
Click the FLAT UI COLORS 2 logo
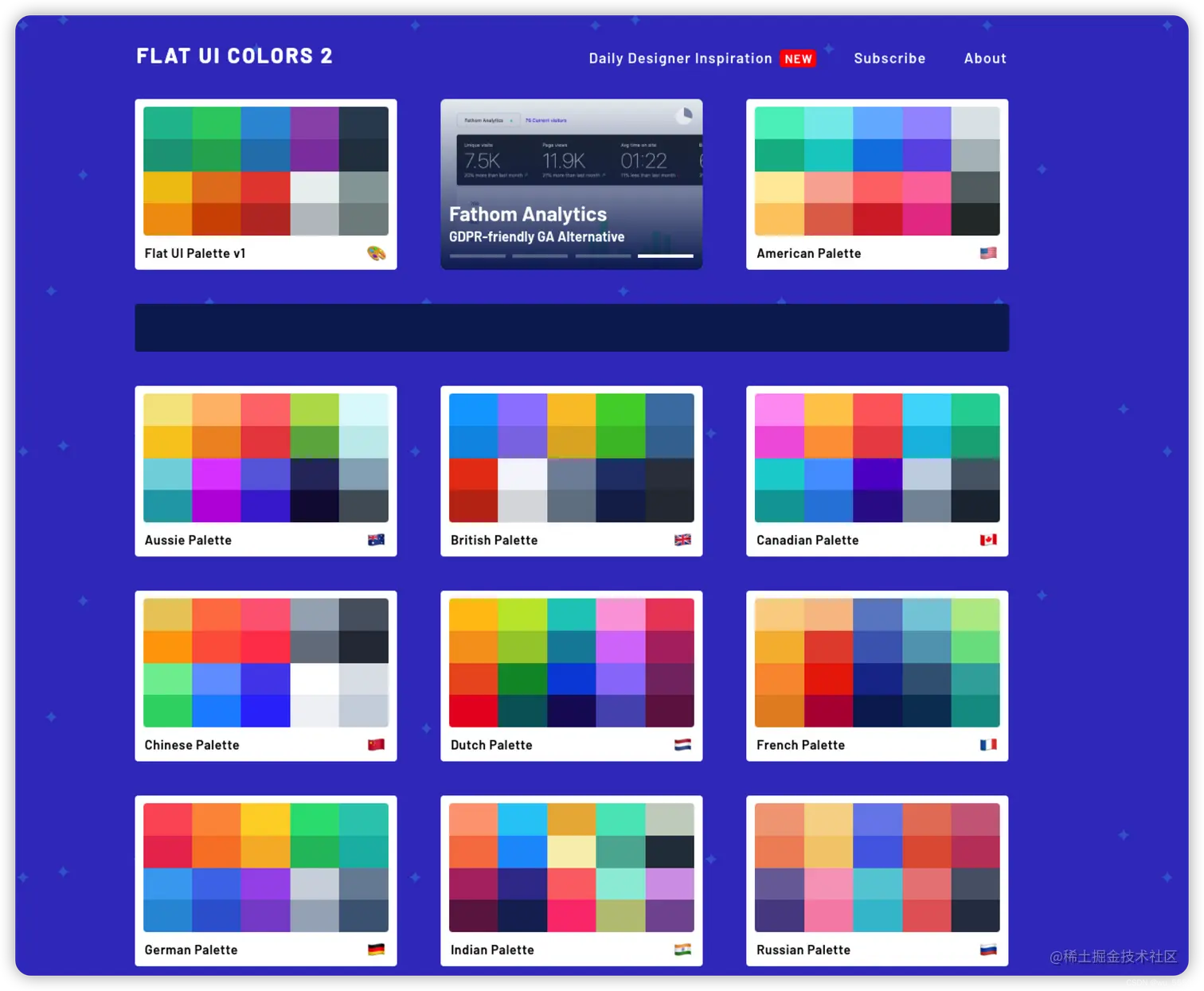point(234,56)
